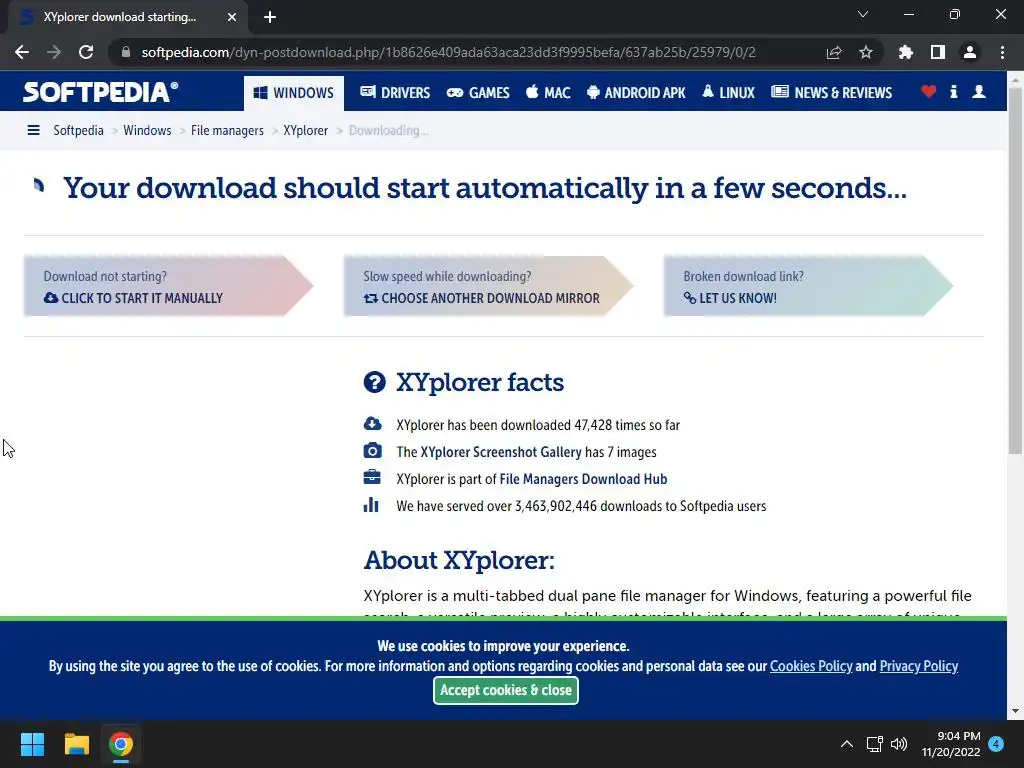The image size is (1024, 768).
Task: Click the About XYplorer heading
Action: [459, 560]
